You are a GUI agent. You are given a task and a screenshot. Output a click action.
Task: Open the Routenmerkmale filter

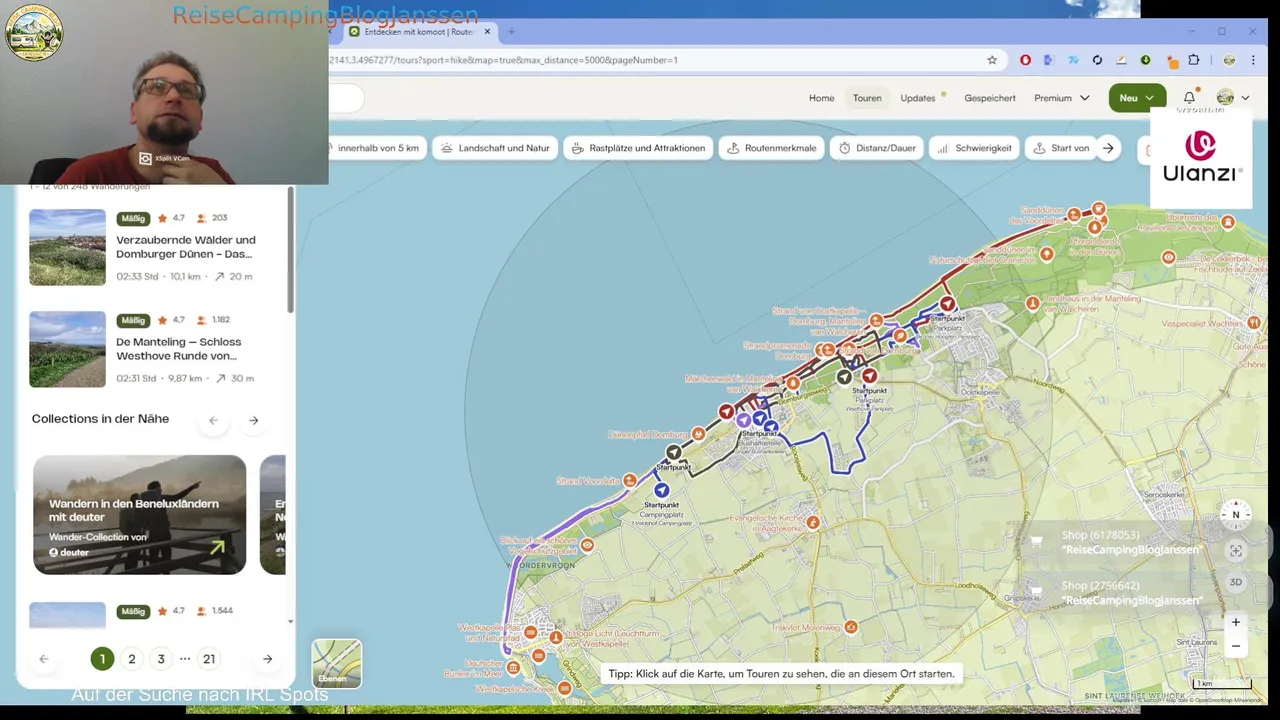pyautogui.click(x=771, y=148)
